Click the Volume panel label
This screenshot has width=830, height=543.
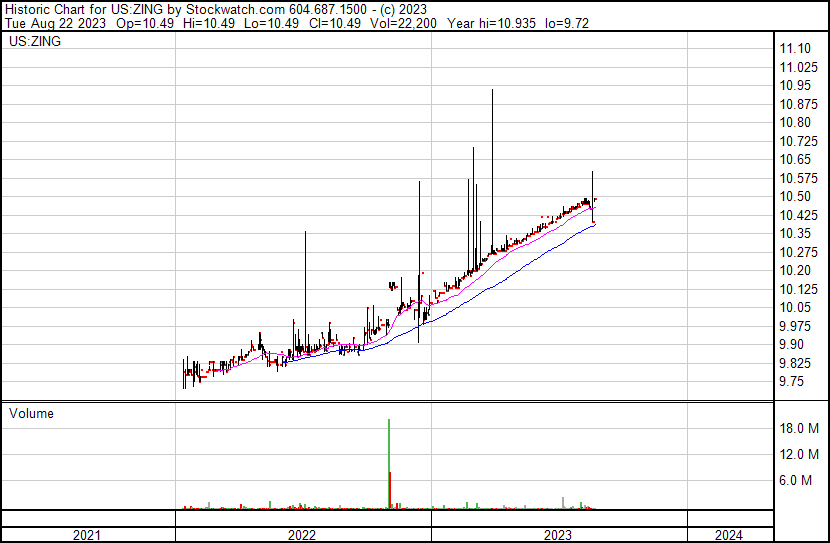(31, 413)
